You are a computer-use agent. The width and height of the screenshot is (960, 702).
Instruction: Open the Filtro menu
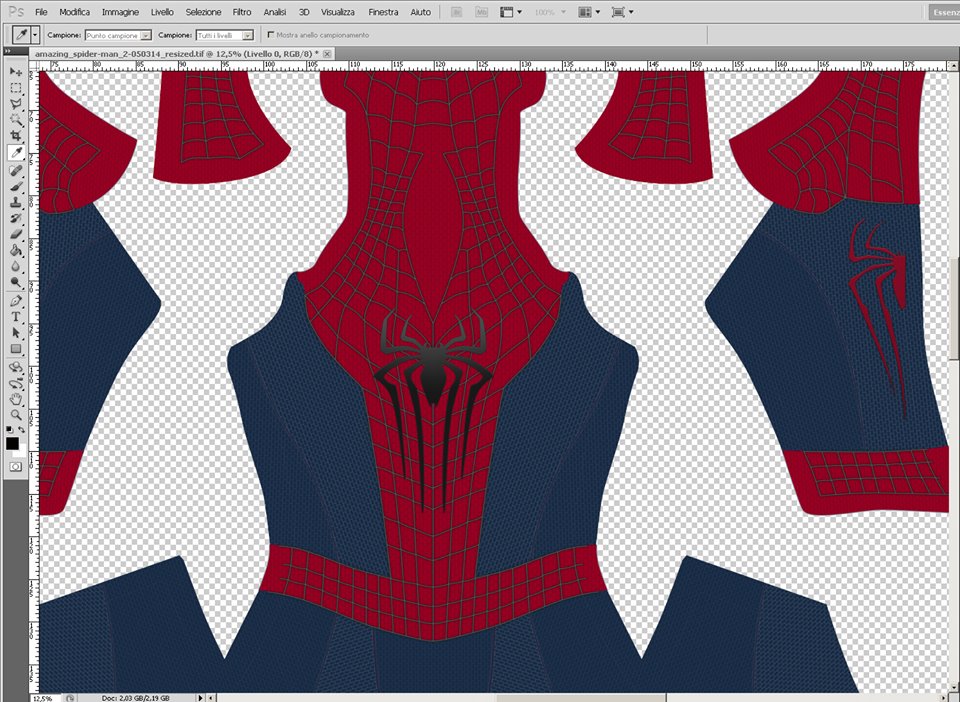[242, 12]
